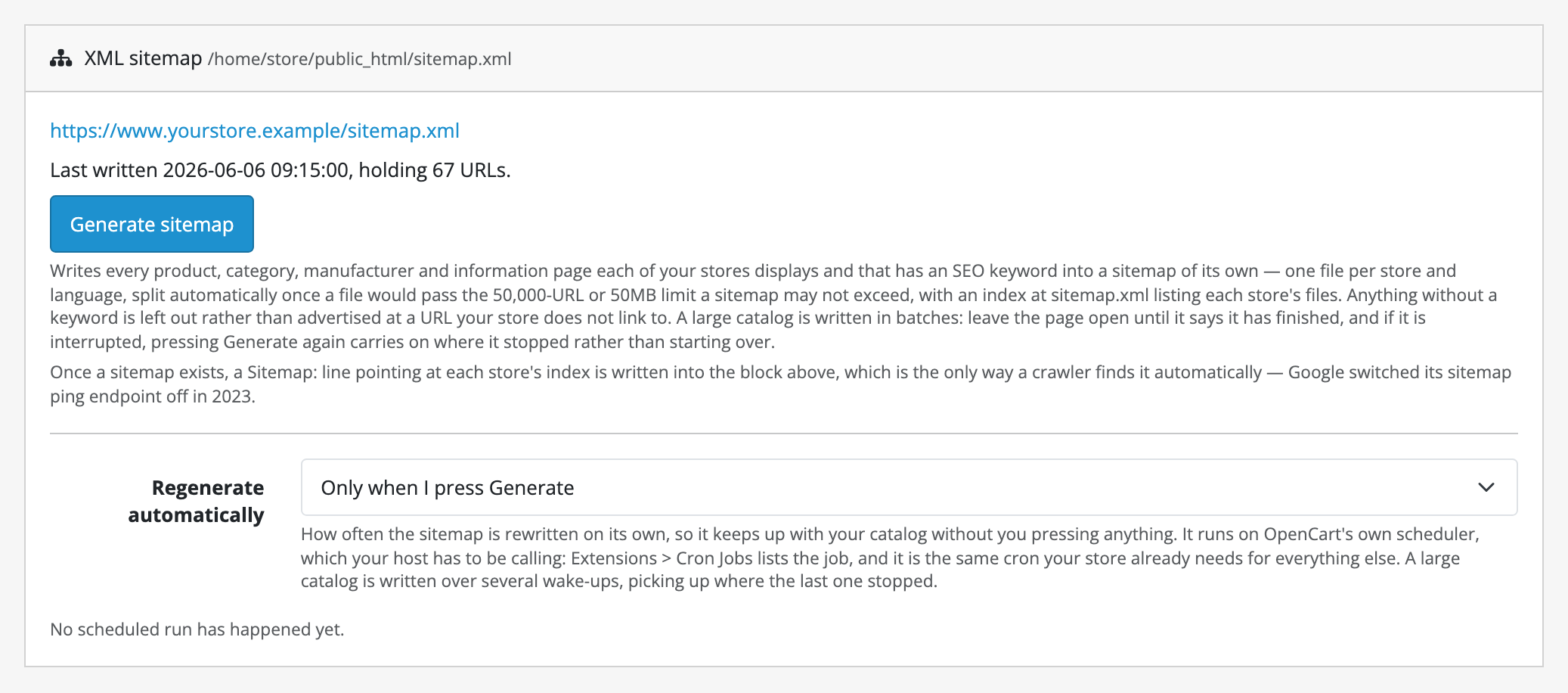The image size is (1568, 693).
Task: Click the help text starting "How often the sitemap"
Action: [x=891, y=558]
